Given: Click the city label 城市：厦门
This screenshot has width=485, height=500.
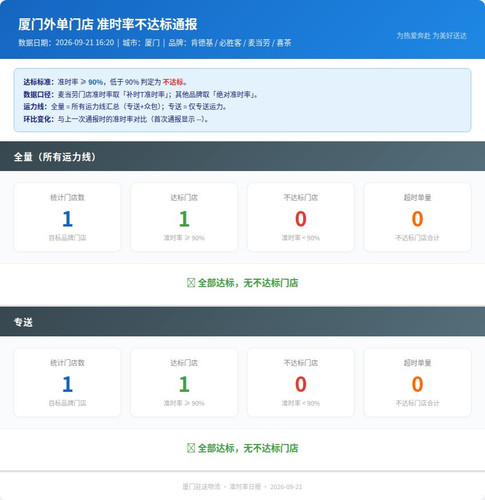Looking at the screenshot, I should 141,43.
